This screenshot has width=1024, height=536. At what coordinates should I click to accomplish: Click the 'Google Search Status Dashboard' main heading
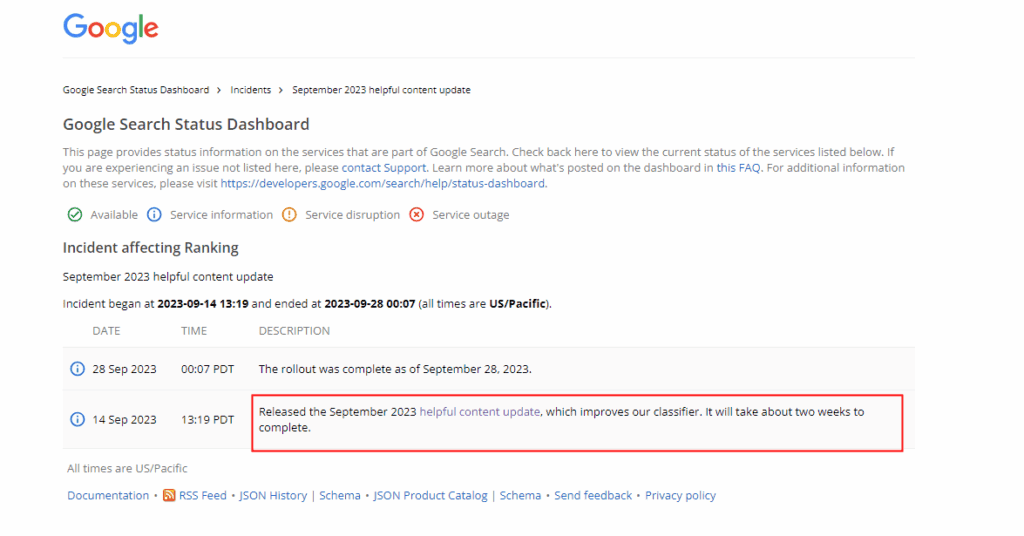coord(186,124)
